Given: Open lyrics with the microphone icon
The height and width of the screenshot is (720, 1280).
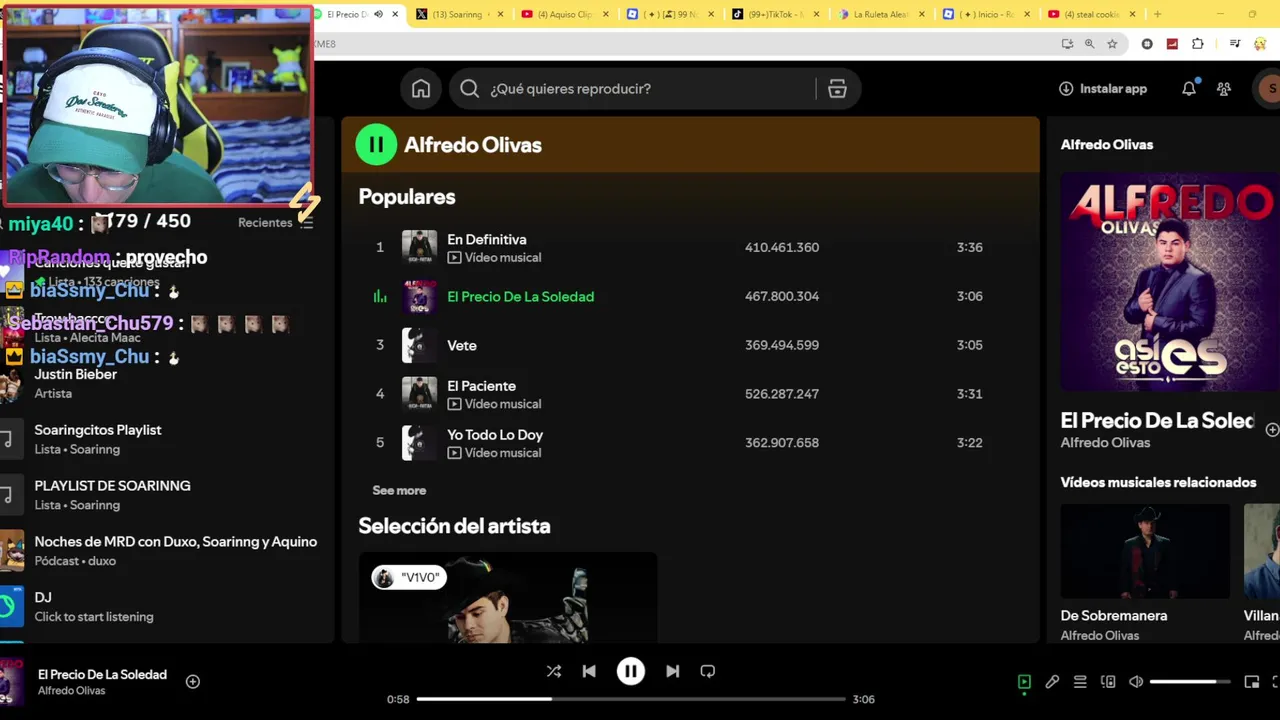Looking at the screenshot, I should (1052, 682).
